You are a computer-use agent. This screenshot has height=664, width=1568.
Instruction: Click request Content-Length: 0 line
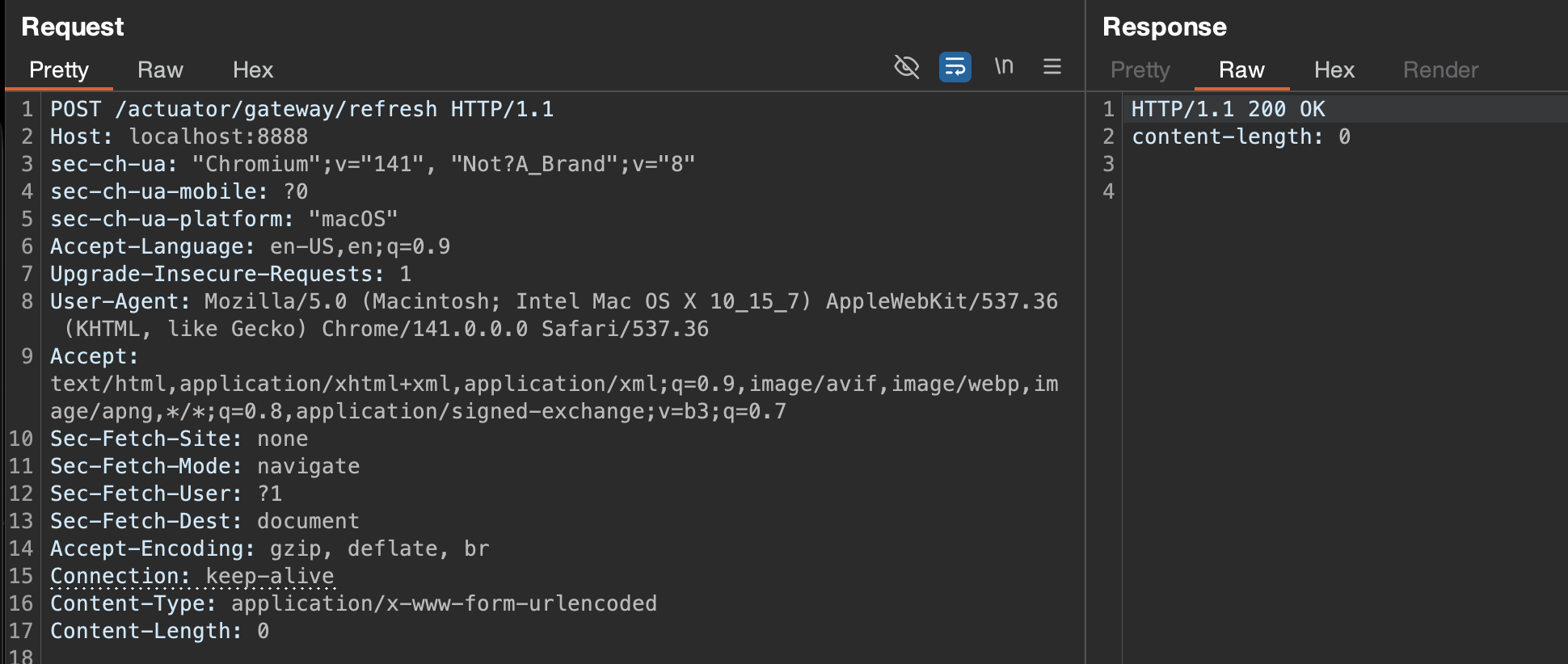pos(159,631)
